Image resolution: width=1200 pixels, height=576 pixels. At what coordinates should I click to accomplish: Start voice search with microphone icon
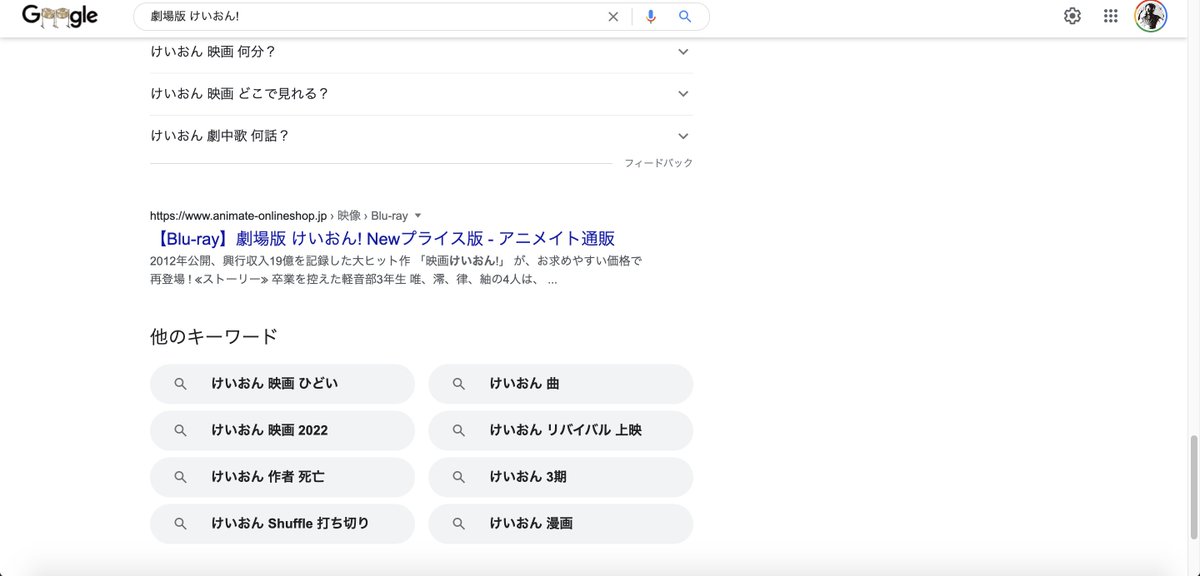(x=651, y=16)
